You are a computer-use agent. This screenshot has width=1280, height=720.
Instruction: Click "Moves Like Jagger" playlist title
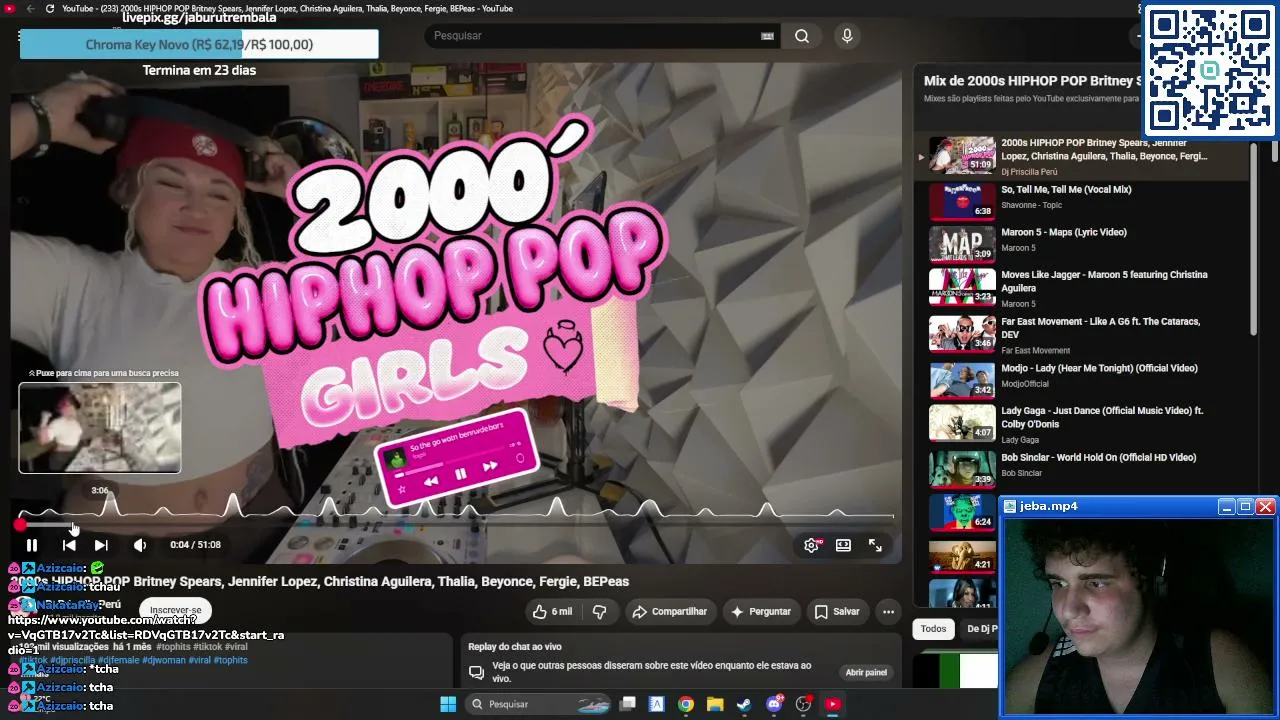tap(1104, 281)
